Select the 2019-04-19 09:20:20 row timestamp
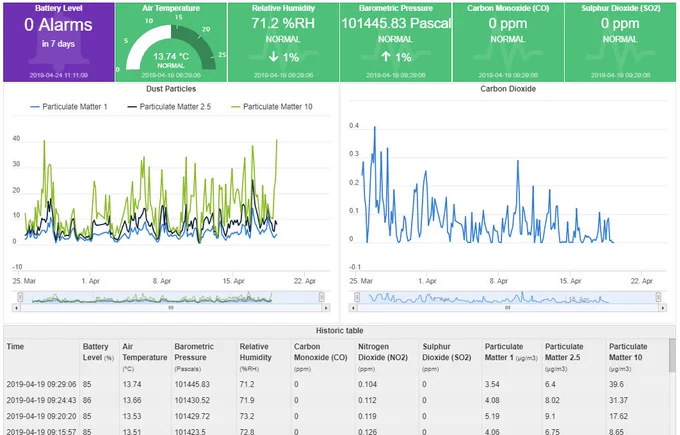Viewport: 680px width, 435px height. click(41, 416)
